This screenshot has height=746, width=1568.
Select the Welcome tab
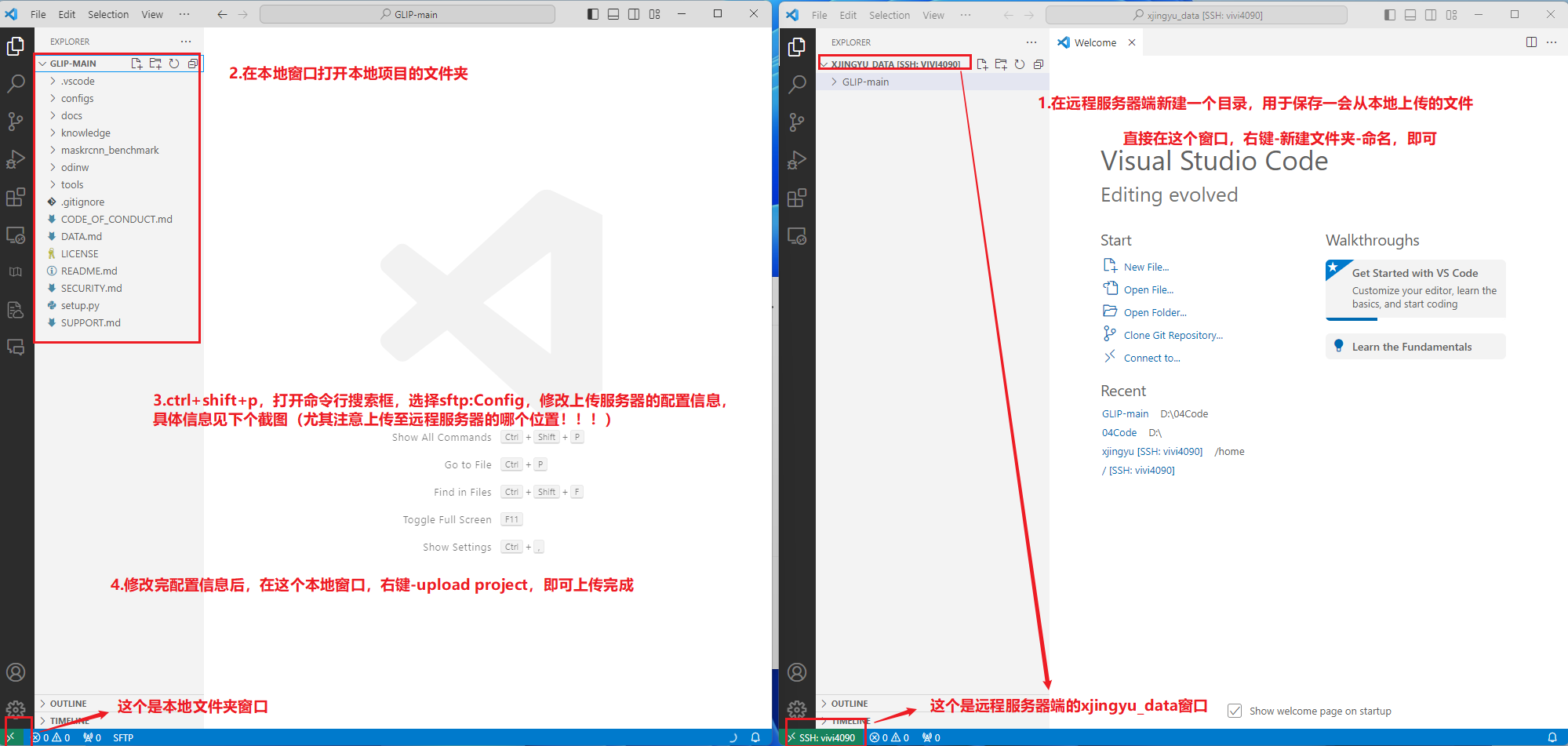coord(1096,42)
